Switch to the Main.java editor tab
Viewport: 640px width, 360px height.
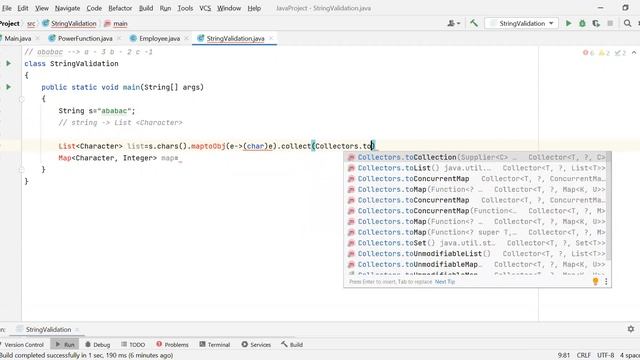17,38
